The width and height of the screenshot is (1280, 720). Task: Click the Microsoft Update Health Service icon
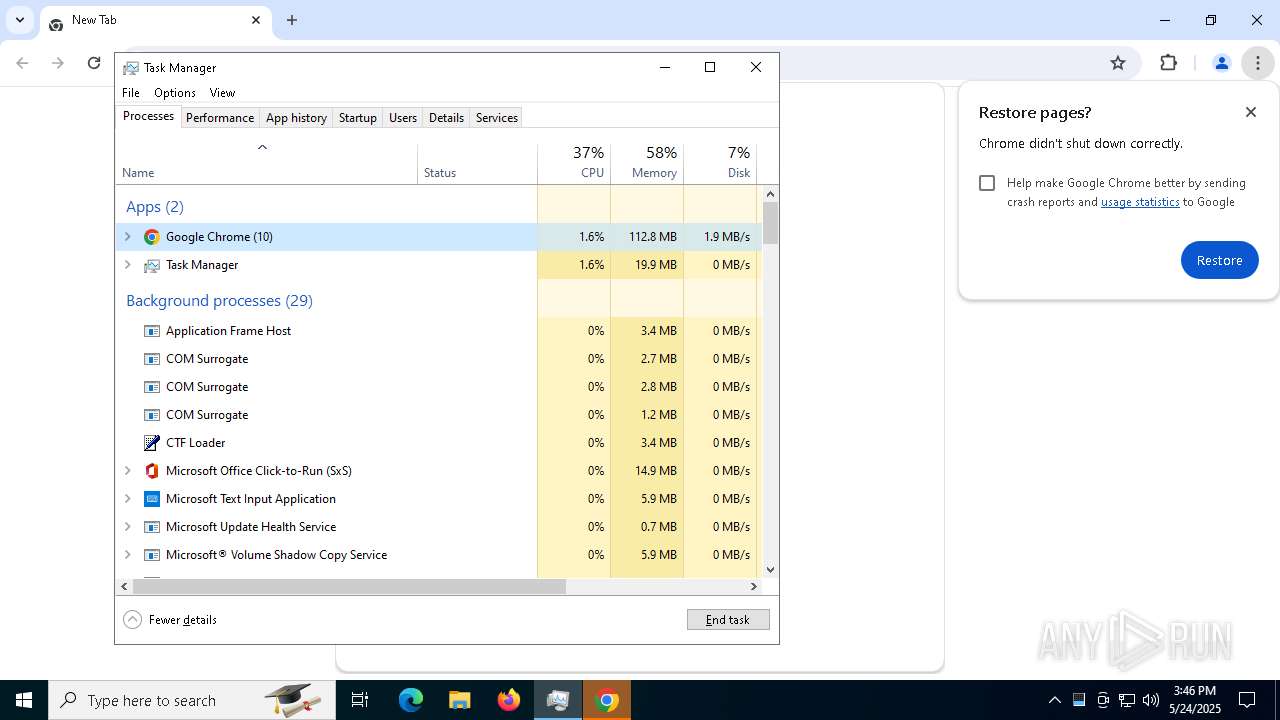(152, 527)
